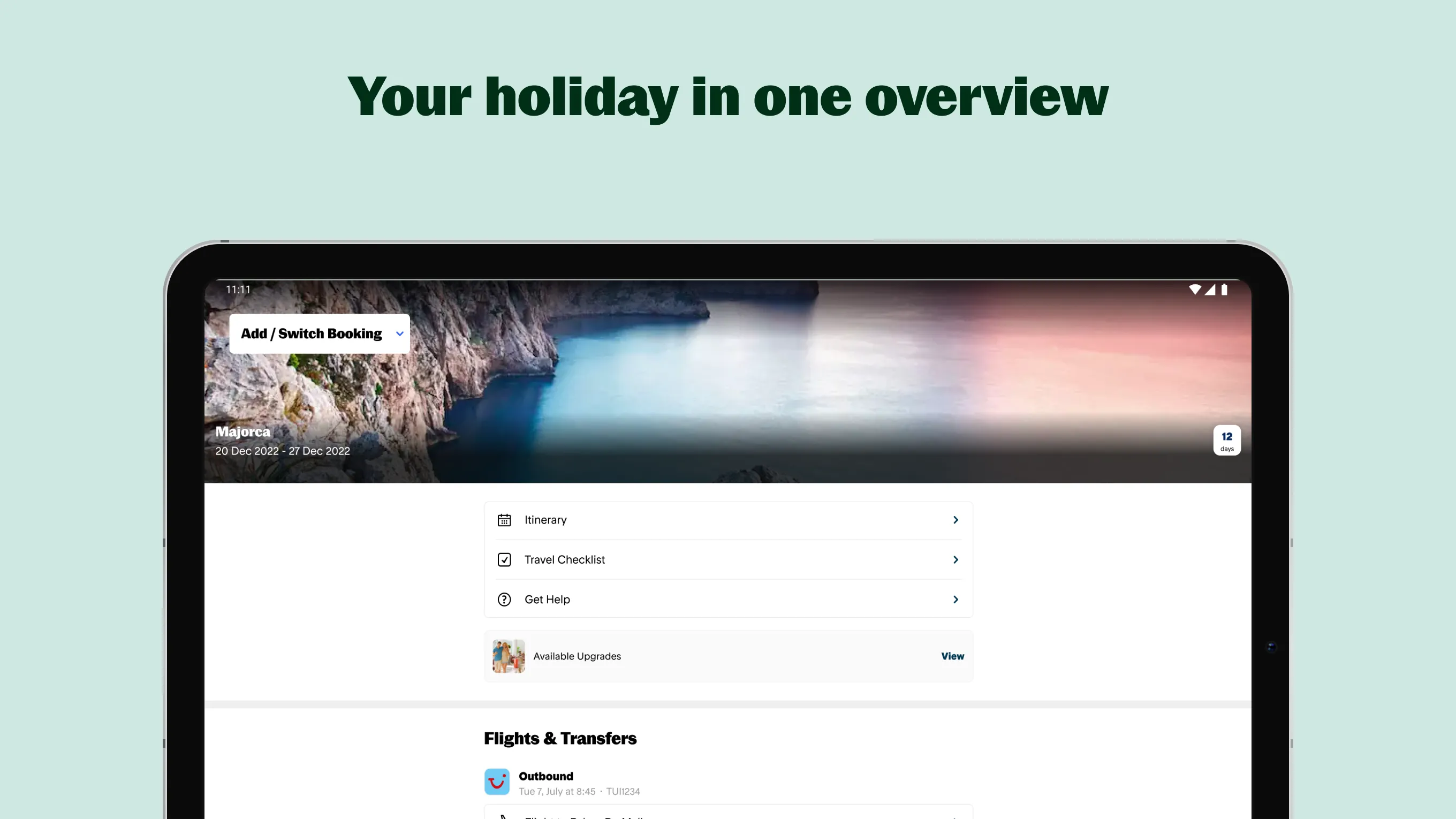Expand the Travel Checklist chevron
1456x819 pixels.
955,559
